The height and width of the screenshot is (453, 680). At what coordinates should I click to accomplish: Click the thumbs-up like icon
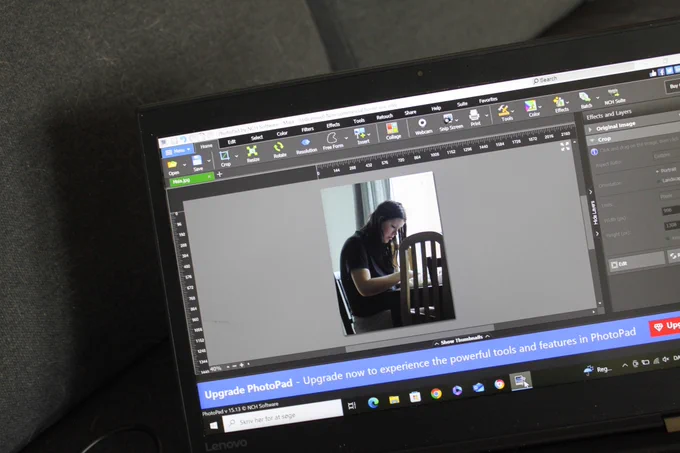653,73
